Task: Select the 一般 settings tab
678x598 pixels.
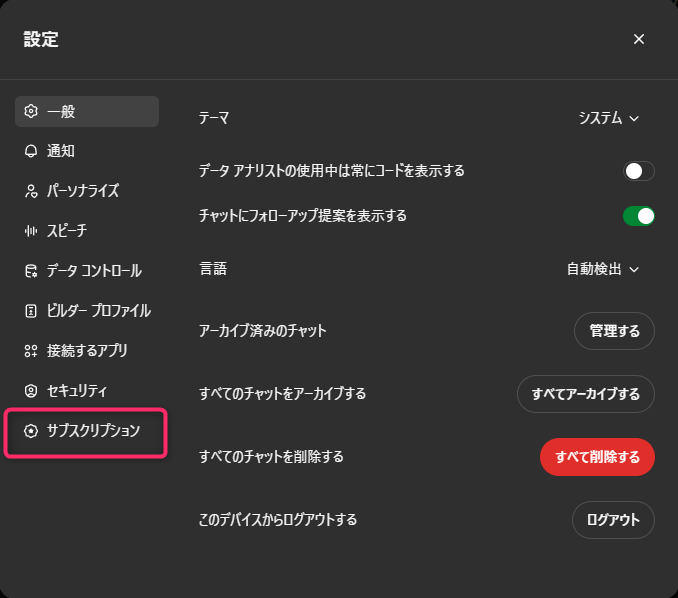Action: coord(87,112)
